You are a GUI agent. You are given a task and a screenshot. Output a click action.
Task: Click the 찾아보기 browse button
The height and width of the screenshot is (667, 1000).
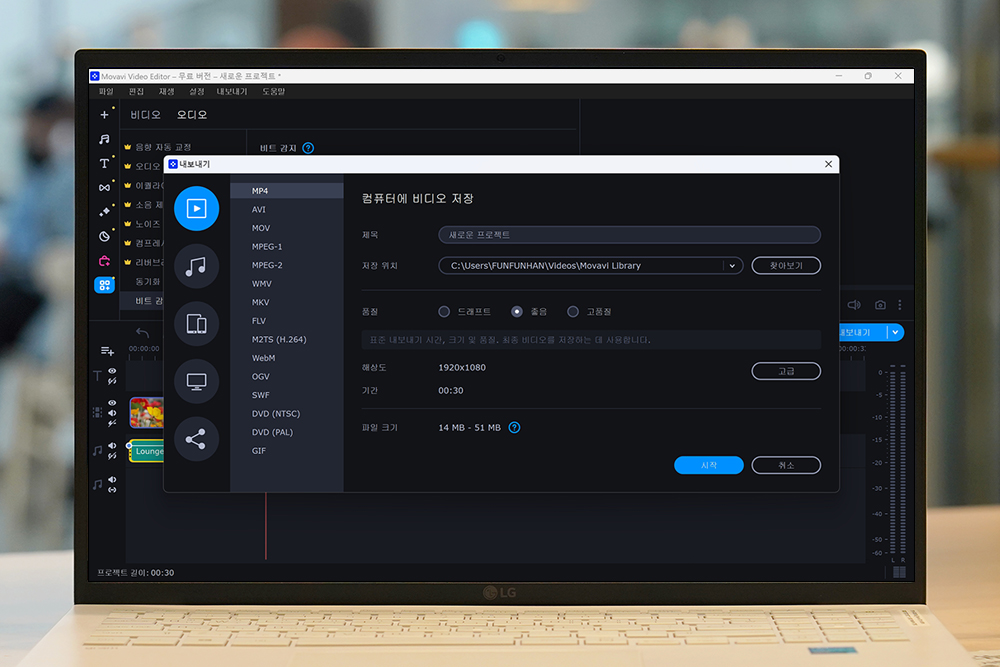[x=786, y=266]
